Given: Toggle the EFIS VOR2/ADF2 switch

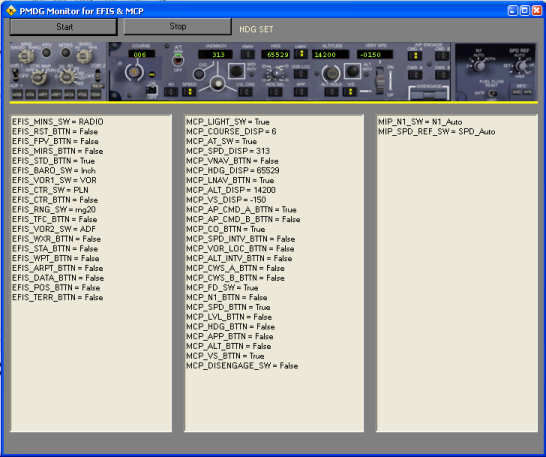Looking at the screenshot, I should click(98, 75).
